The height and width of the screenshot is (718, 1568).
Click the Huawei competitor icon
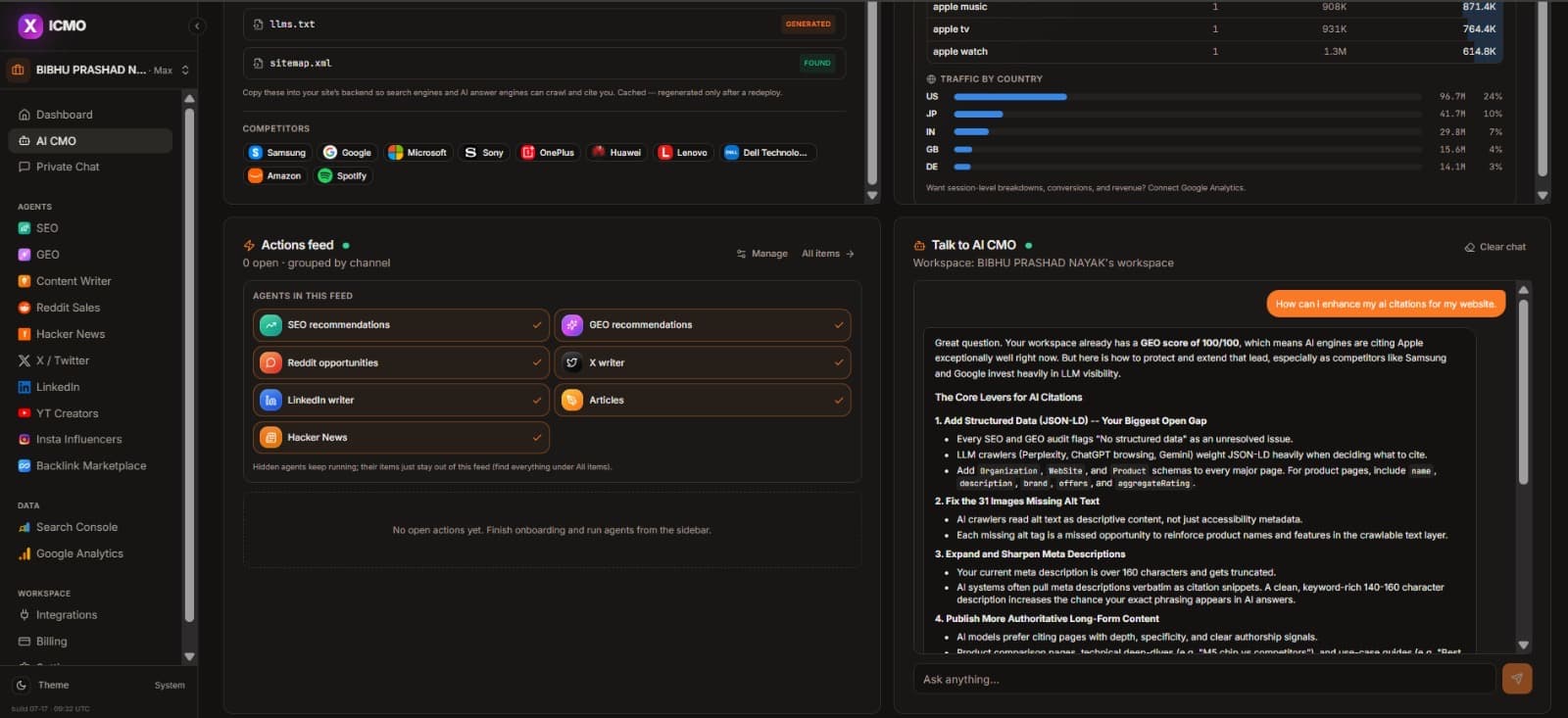click(599, 153)
